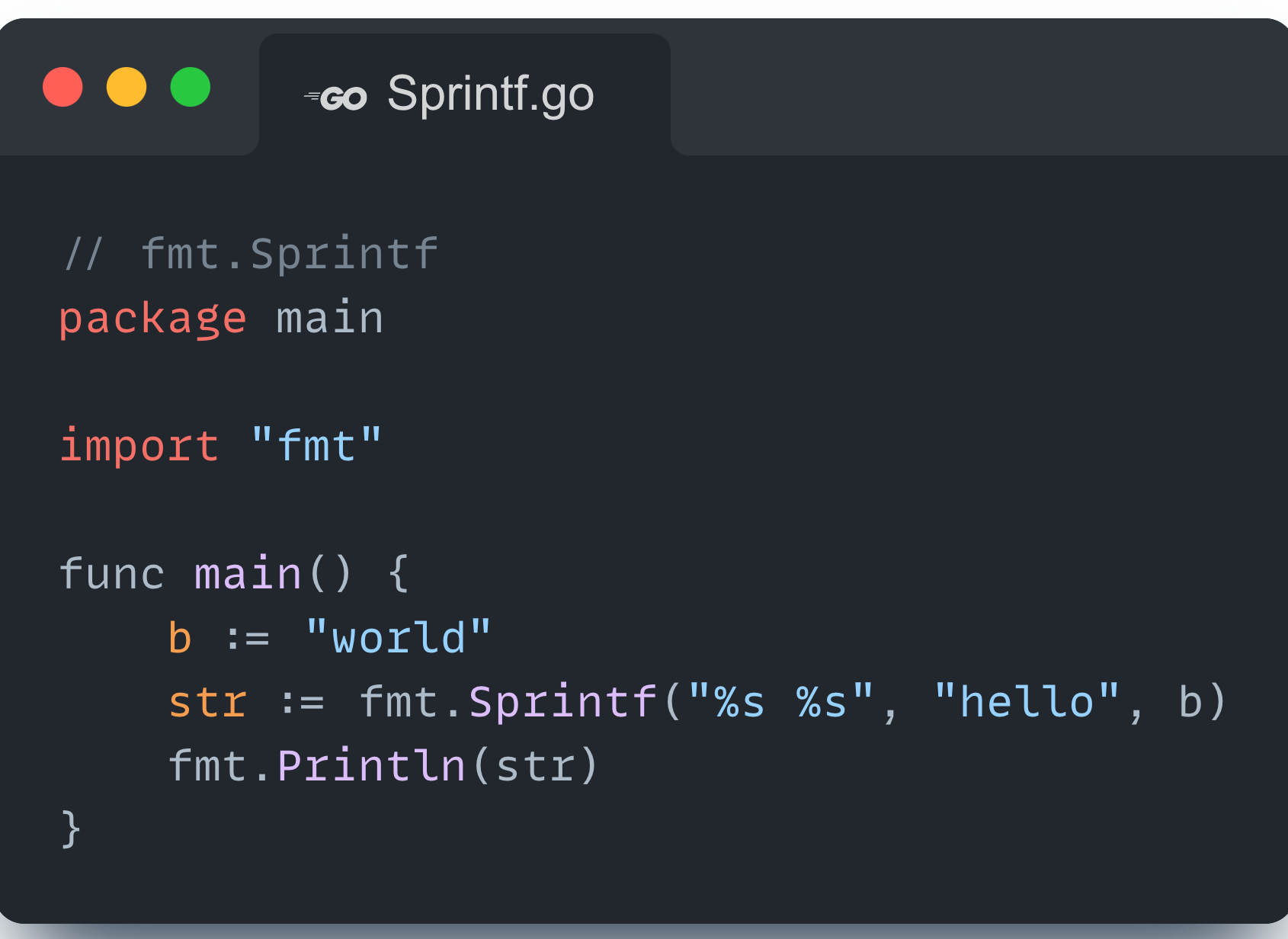Screen dimensions: 1288x939
Task: Click the "fmt" import string
Action: (316, 446)
